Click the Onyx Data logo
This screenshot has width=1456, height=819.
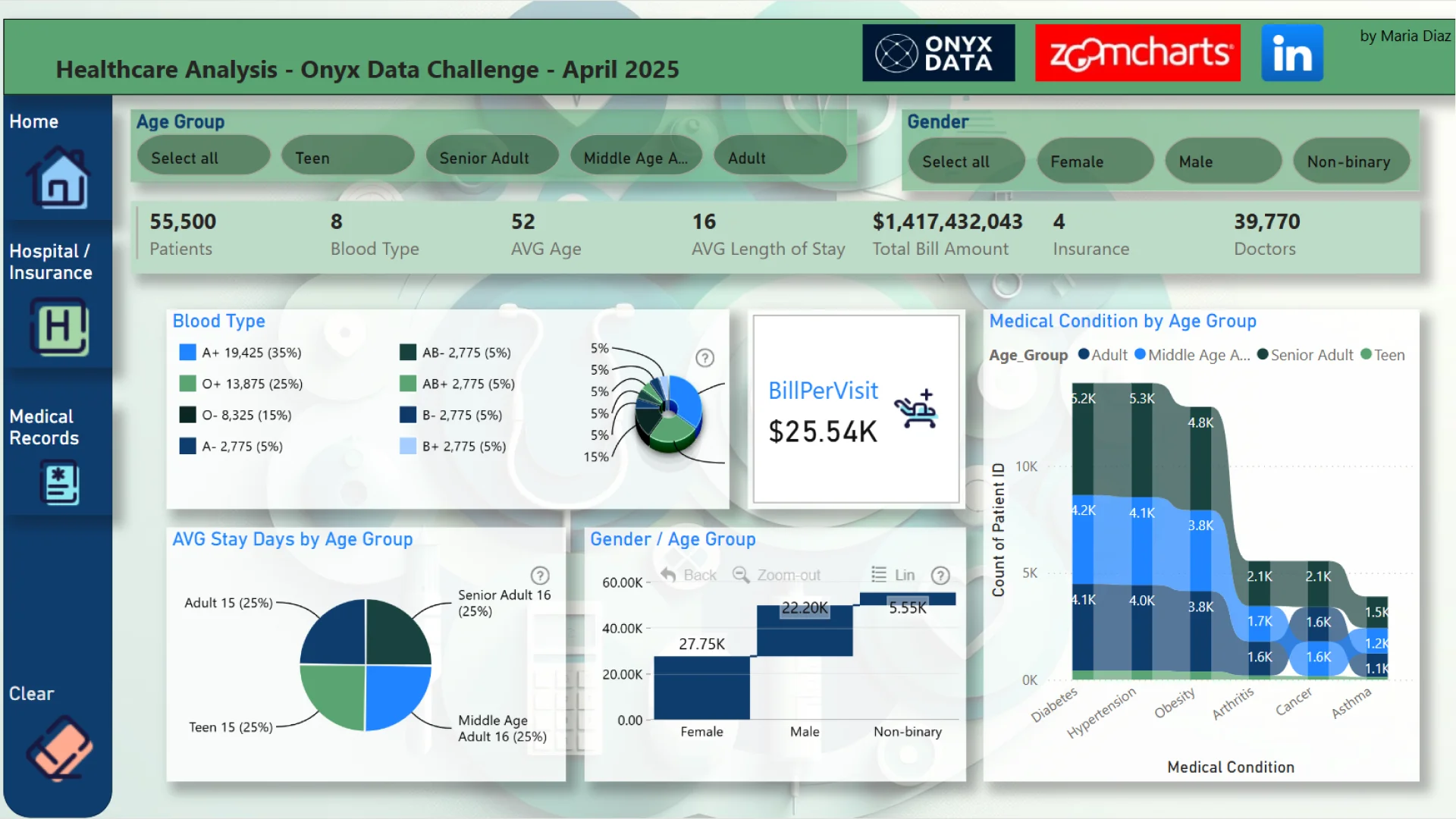(938, 53)
